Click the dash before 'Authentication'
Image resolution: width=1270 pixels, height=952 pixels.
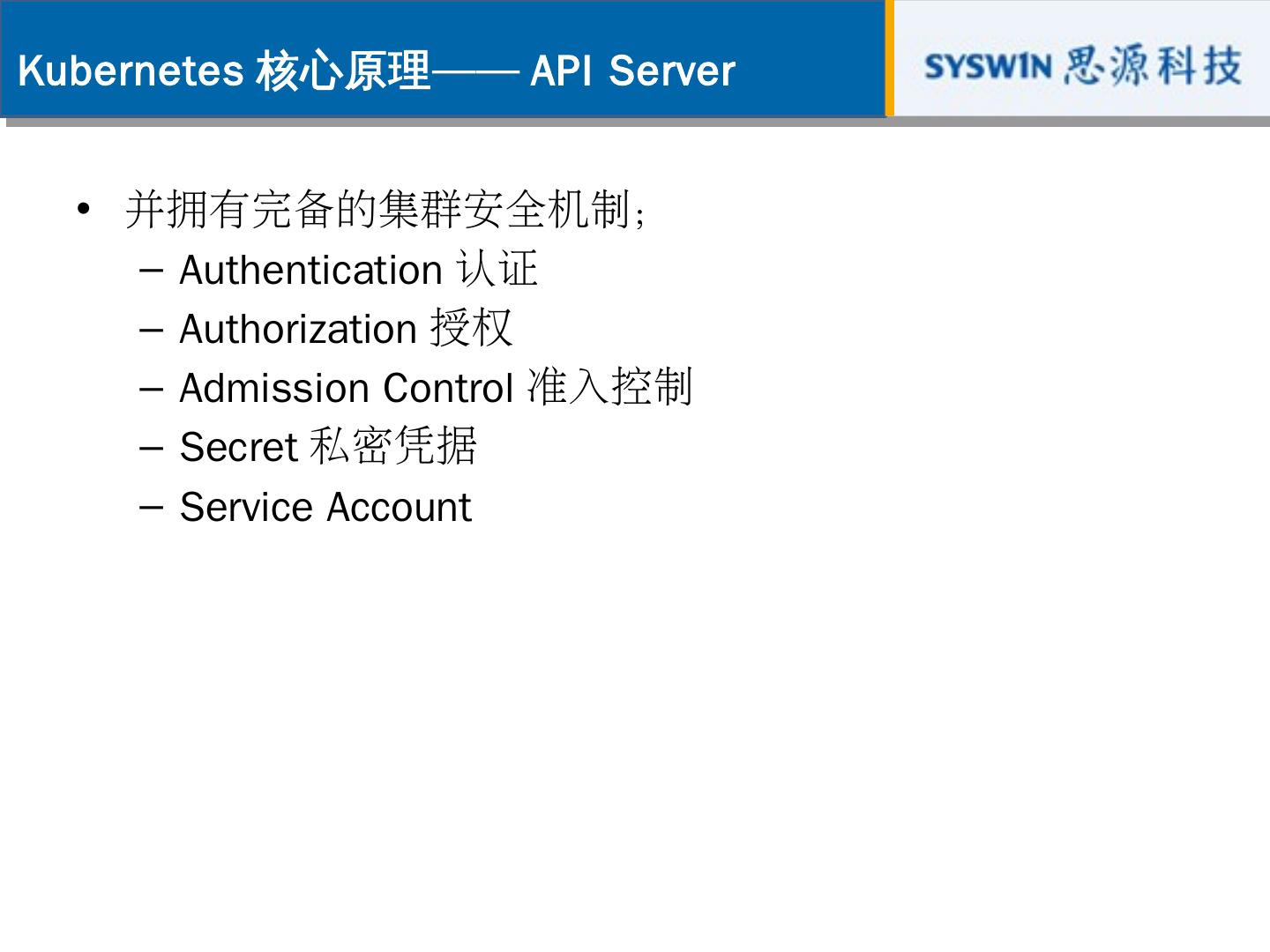coord(151,270)
